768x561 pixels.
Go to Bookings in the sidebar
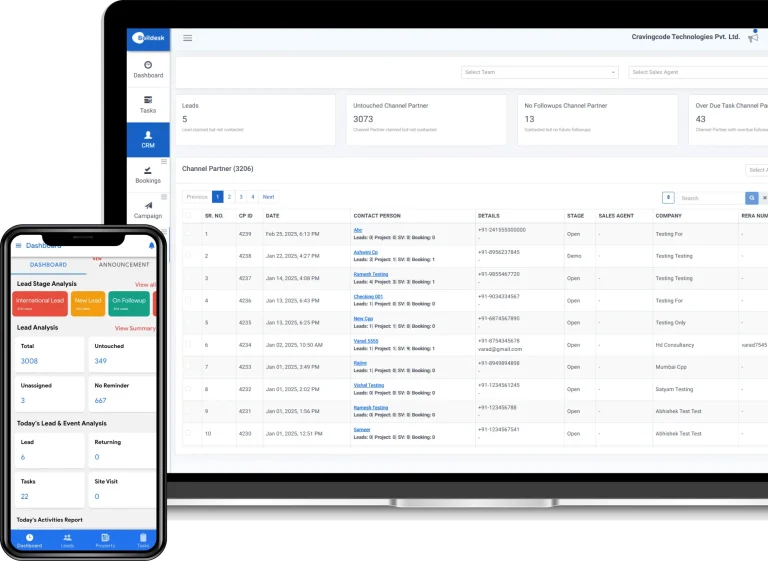tap(148, 174)
